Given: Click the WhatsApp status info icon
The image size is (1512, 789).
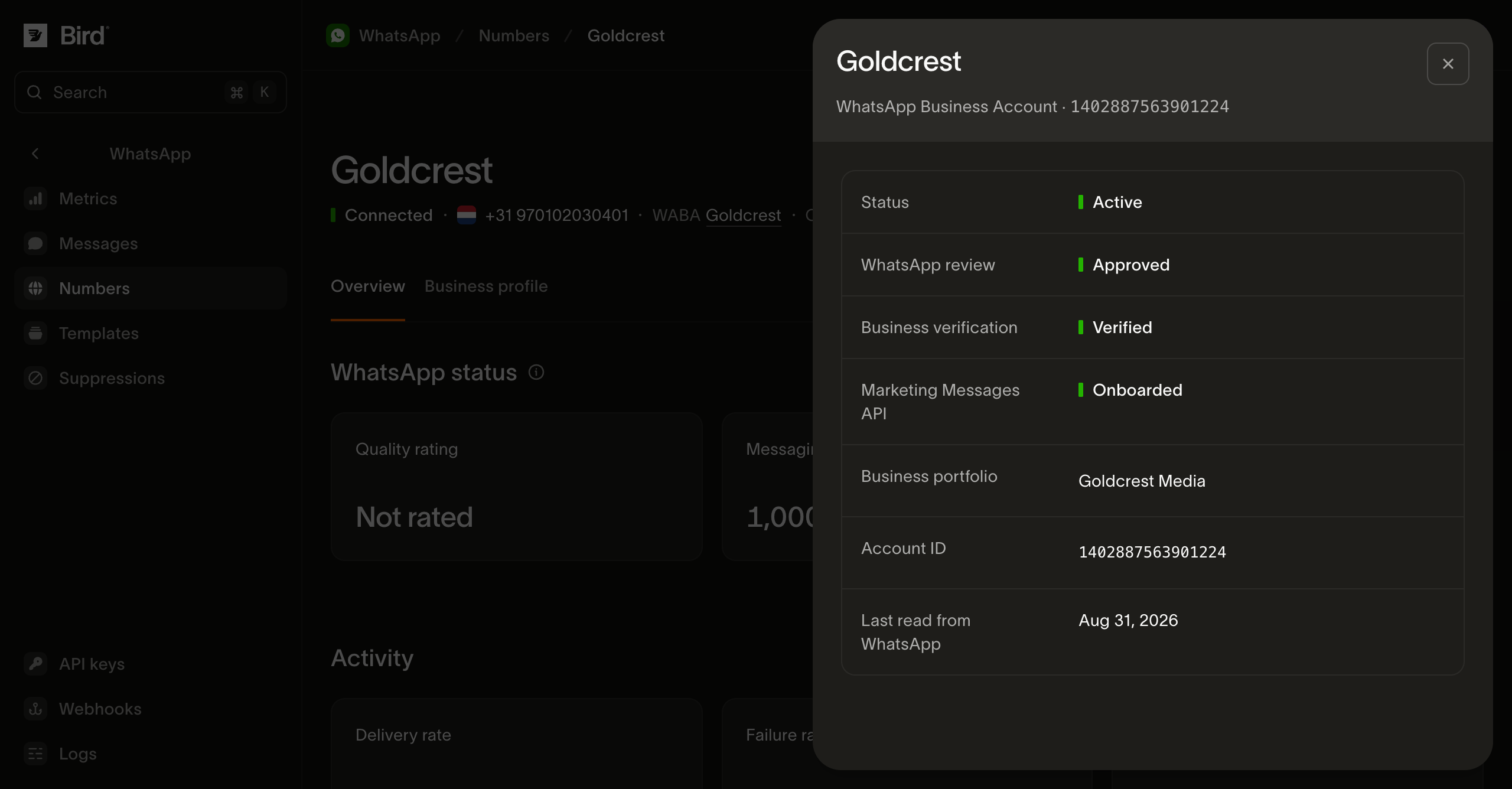Looking at the screenshot, I should pyautogui.click(x=536, y=372).
